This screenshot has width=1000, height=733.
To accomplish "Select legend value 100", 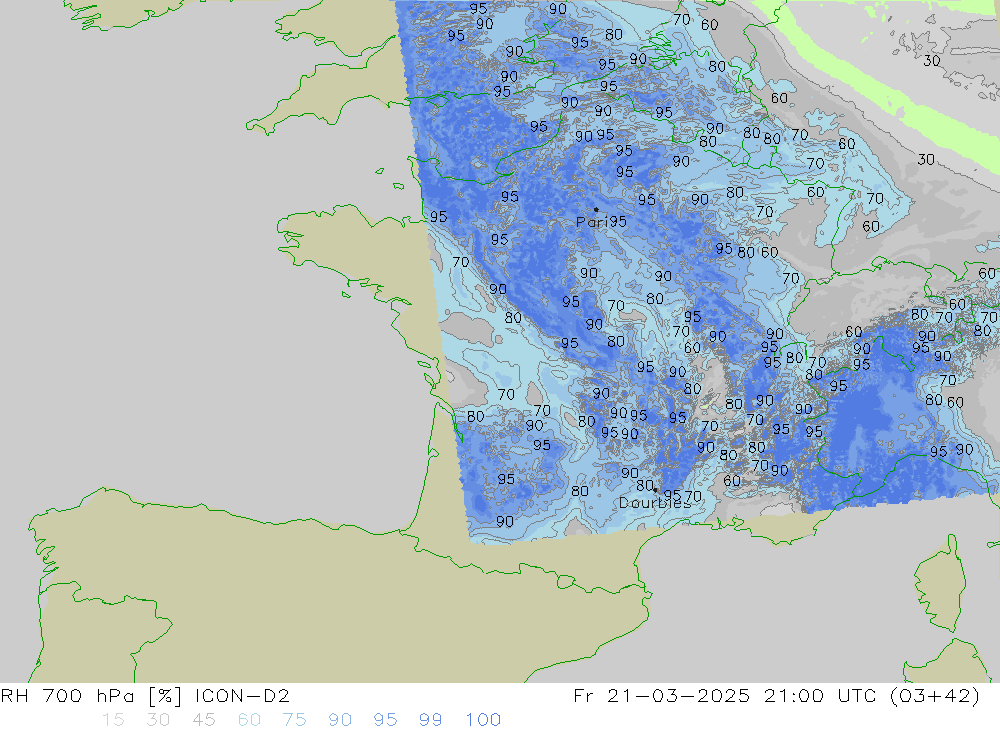I will (483, 720).
